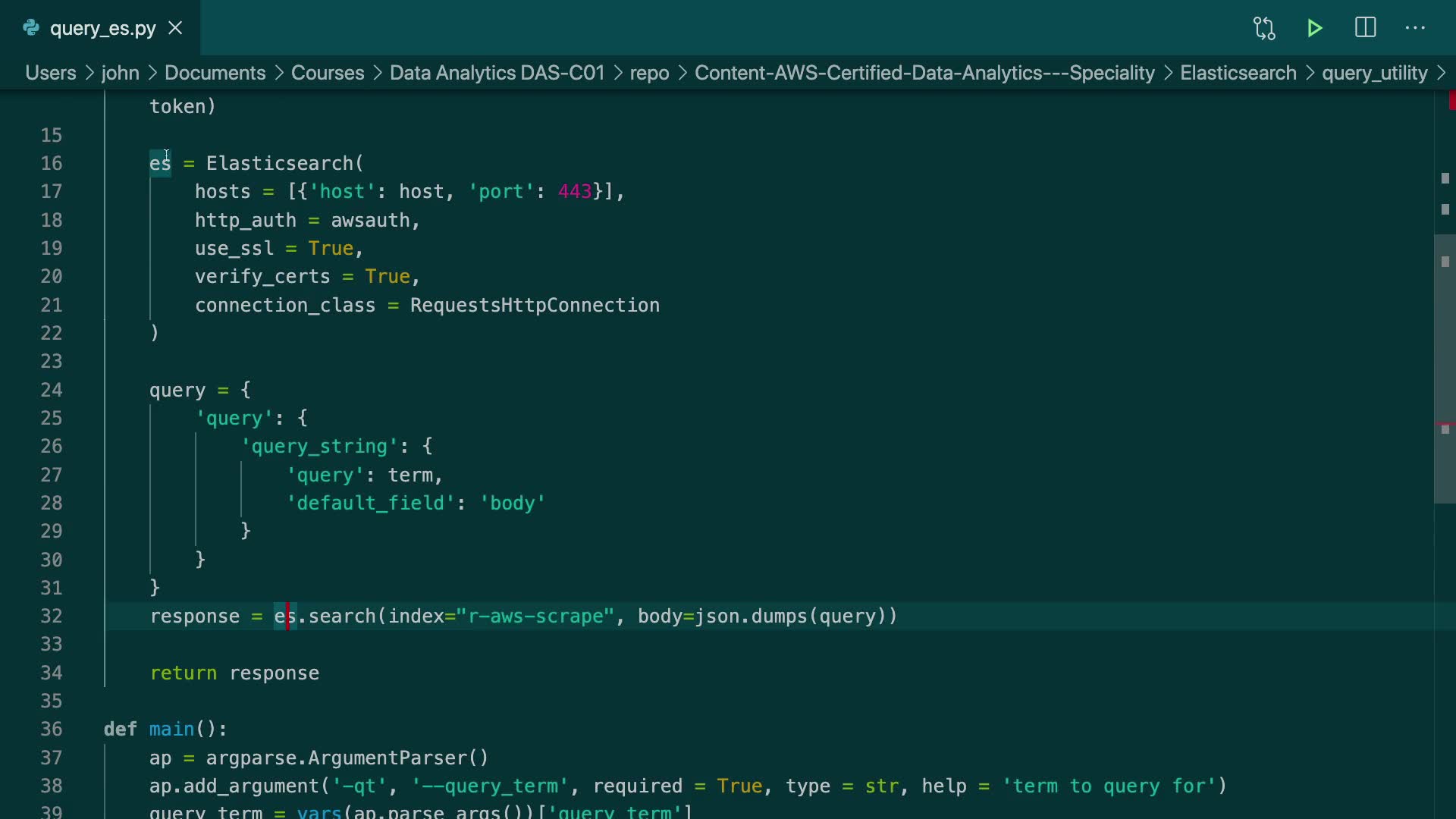Click the Open Changes compare icon

click(1264, 29)
